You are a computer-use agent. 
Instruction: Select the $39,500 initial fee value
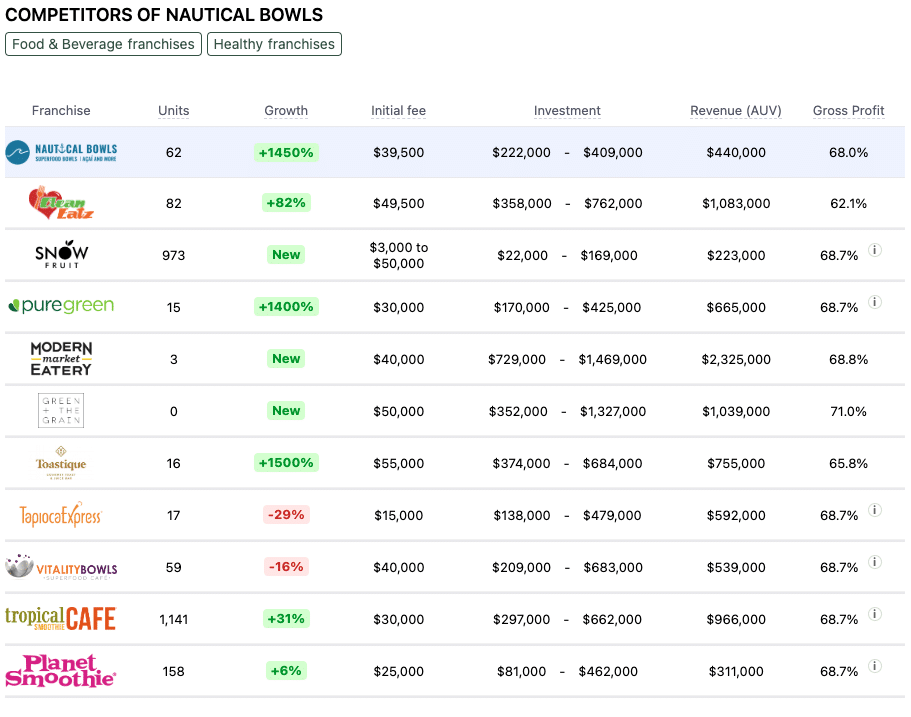click(x=399, y=152)
